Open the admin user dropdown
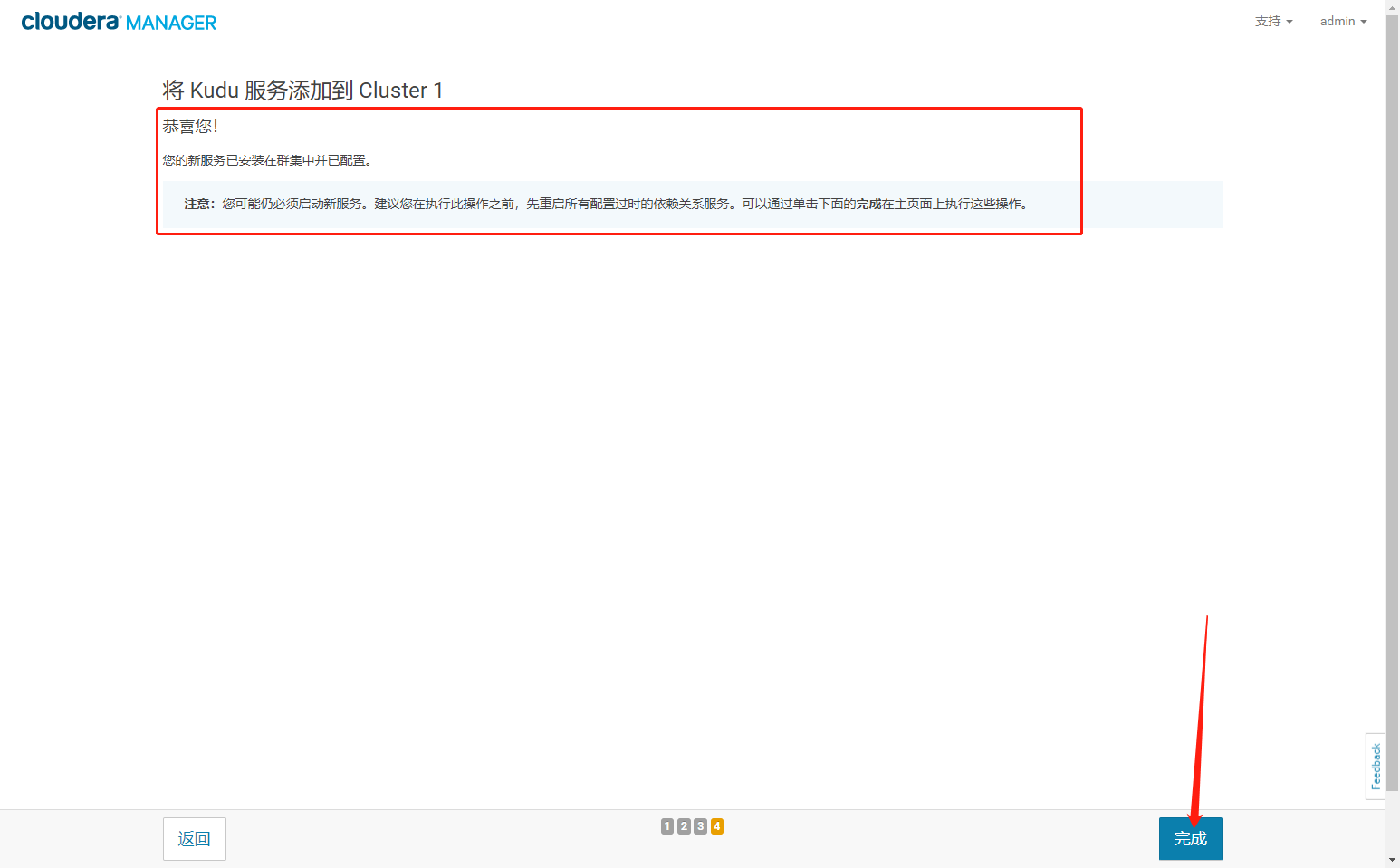This screenshot has height=868, width=1400. click(1343, 21)
